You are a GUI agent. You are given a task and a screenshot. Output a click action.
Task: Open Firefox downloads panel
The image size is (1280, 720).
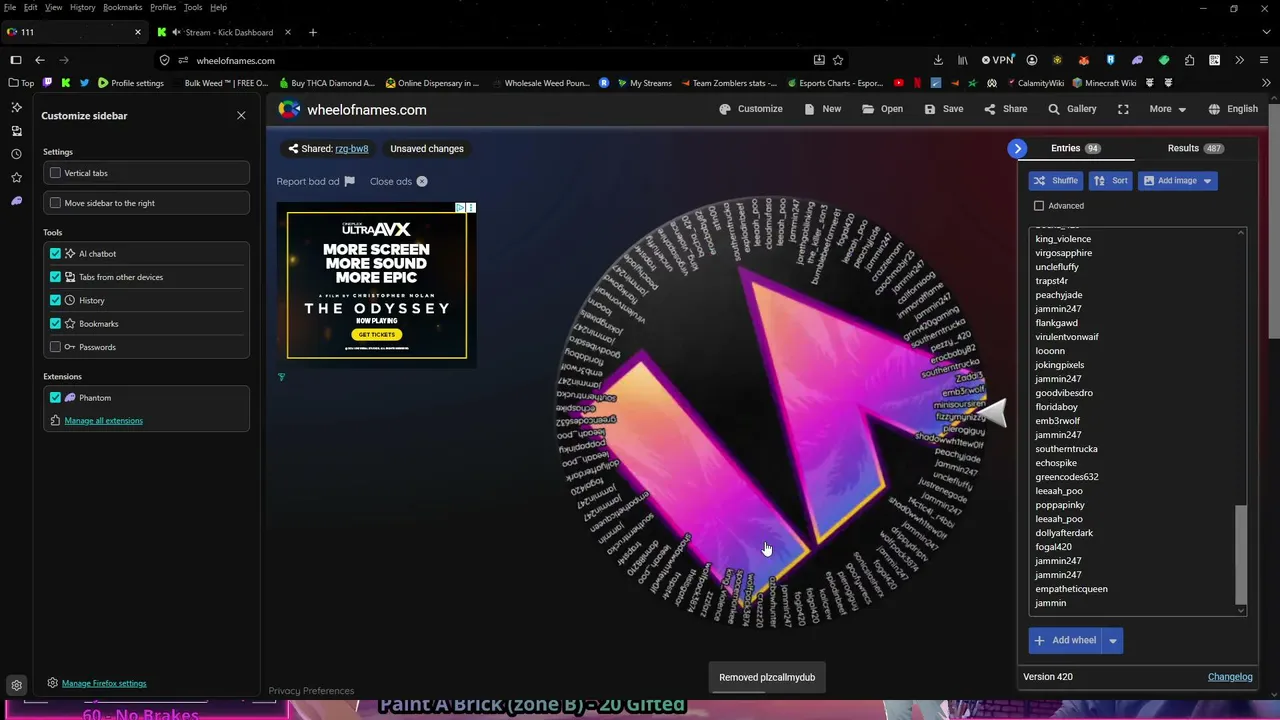938,60
